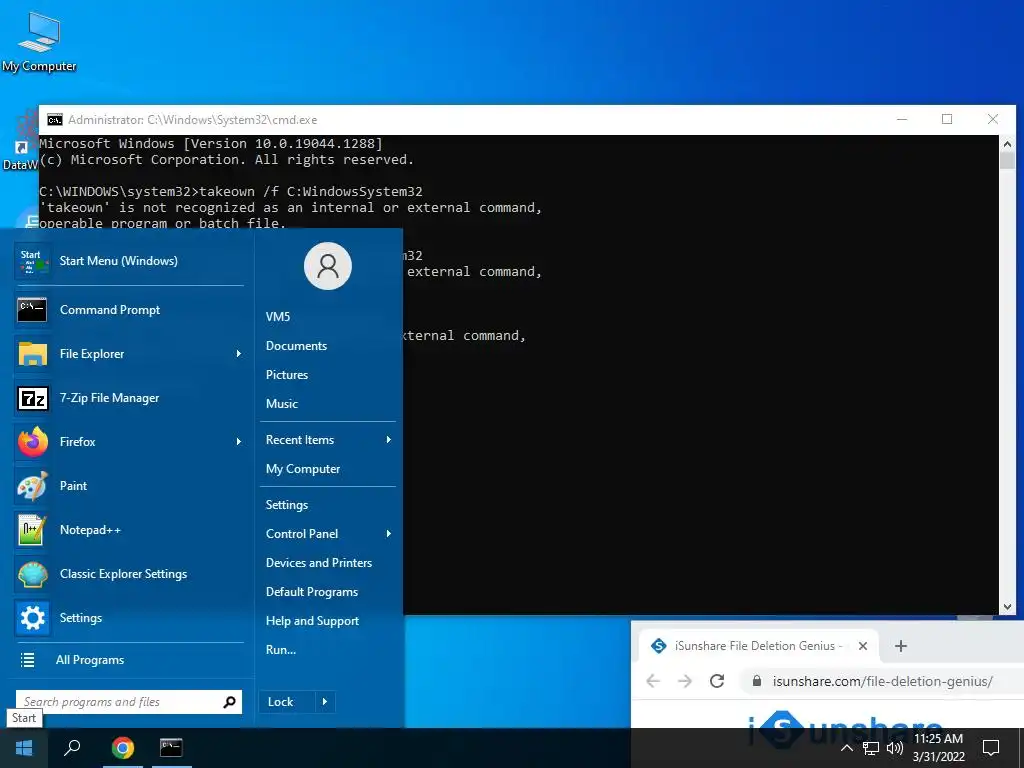1024x768 pixels.
Task: Open a new Chrome tab
Action: (x=901, y=646)
